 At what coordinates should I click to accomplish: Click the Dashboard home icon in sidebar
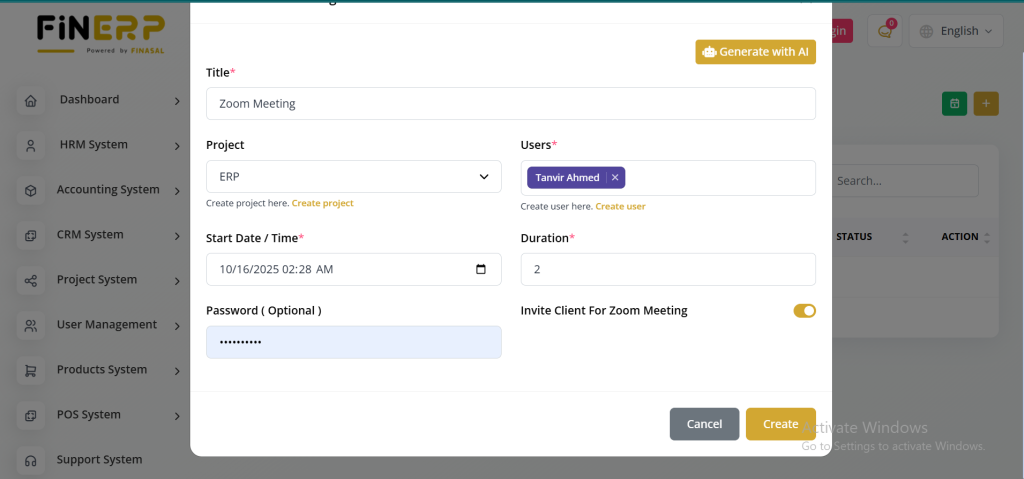31,101
